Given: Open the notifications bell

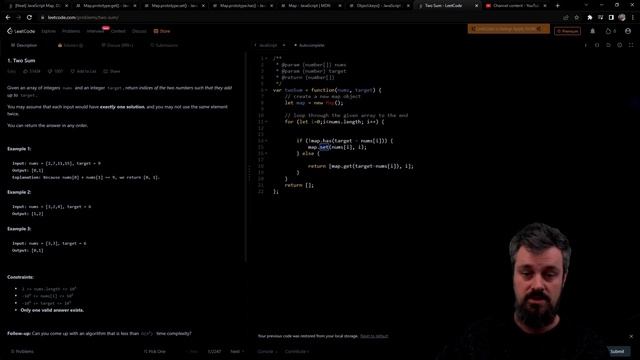Looking at the screenshot, I should pos(593,31).
